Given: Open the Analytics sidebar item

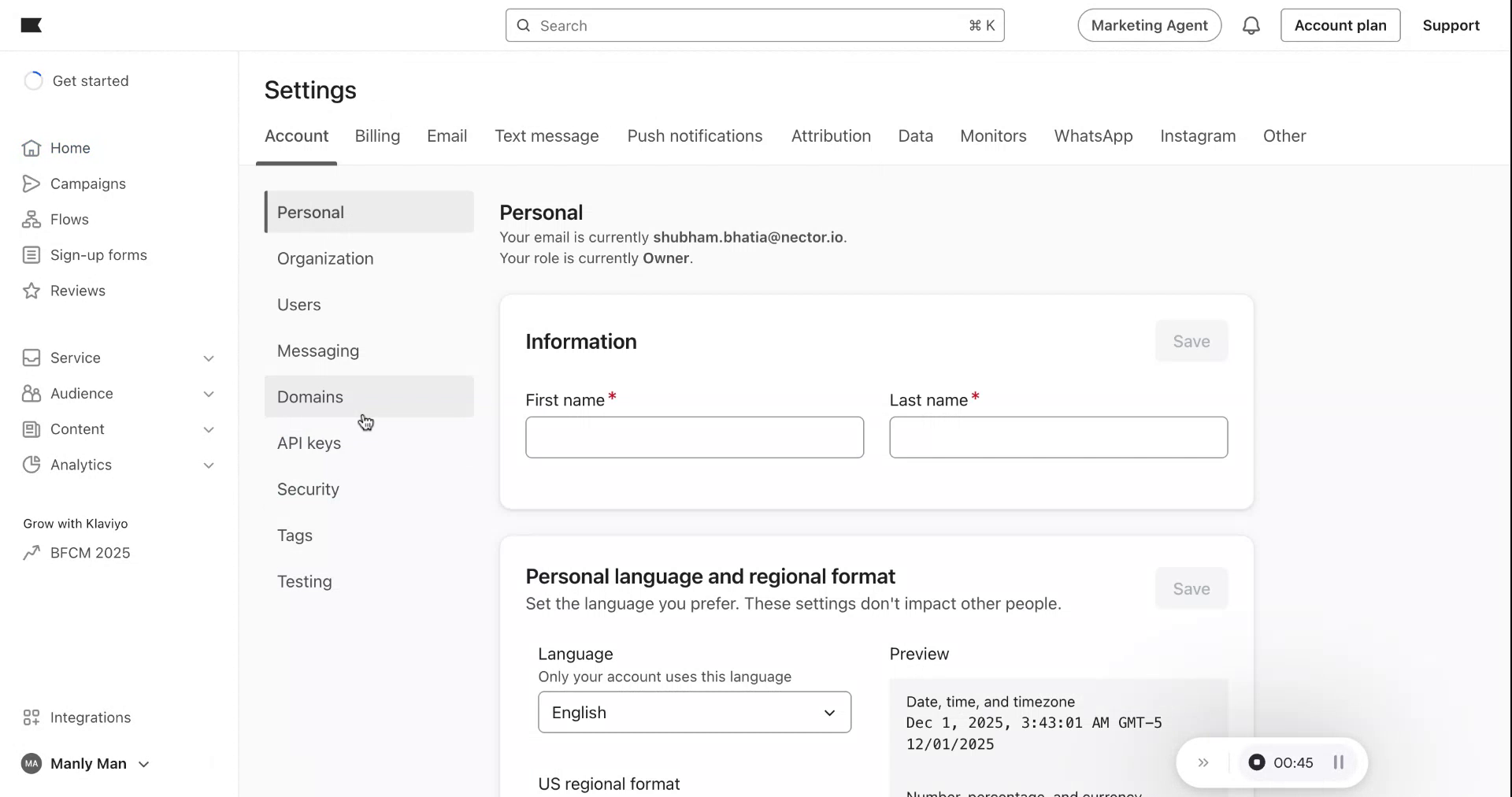Looking at the screenshot, I should pyautogui.click(x=80, y=465).
